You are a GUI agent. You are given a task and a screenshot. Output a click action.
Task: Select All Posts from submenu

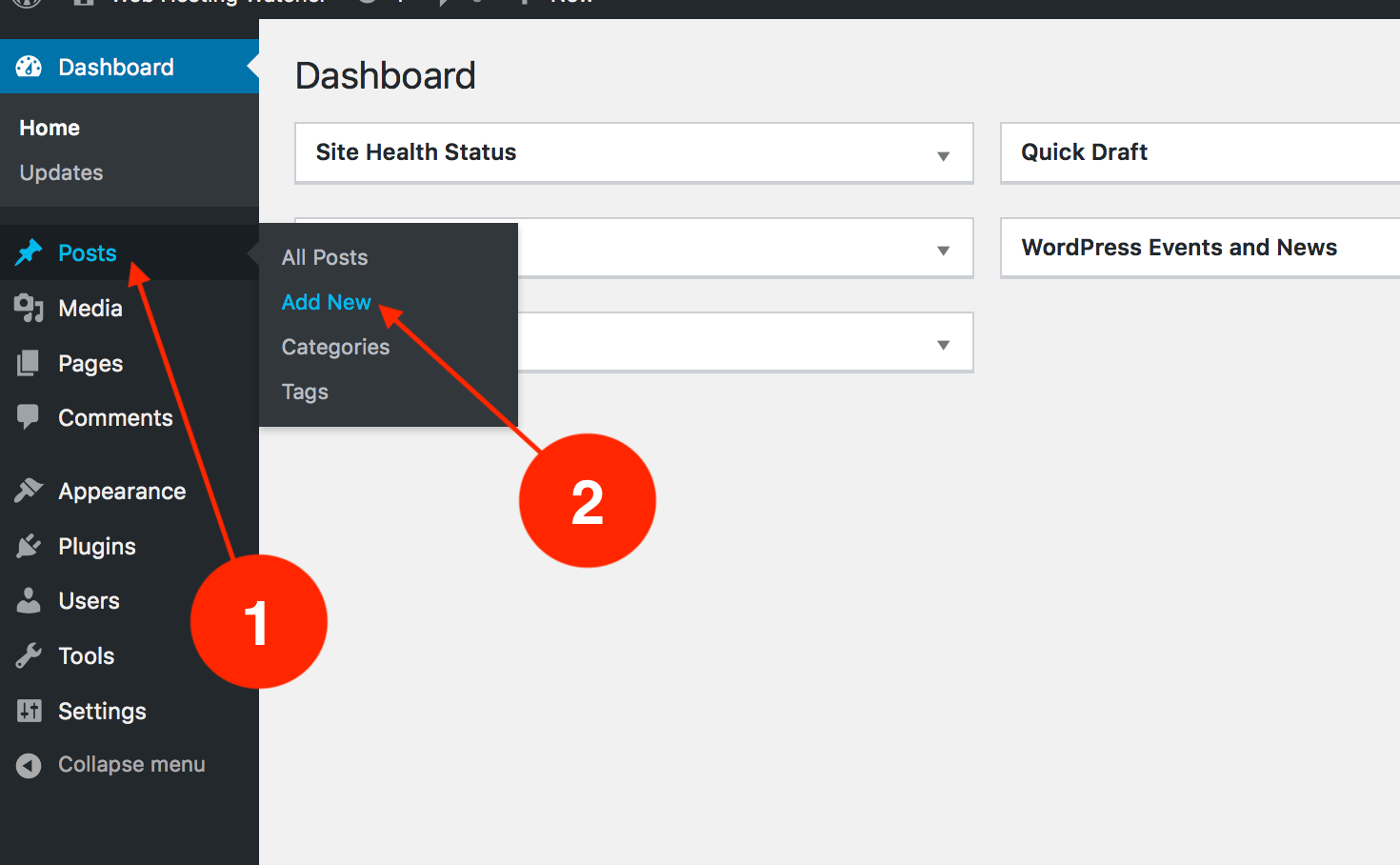(x=324, y=256)
